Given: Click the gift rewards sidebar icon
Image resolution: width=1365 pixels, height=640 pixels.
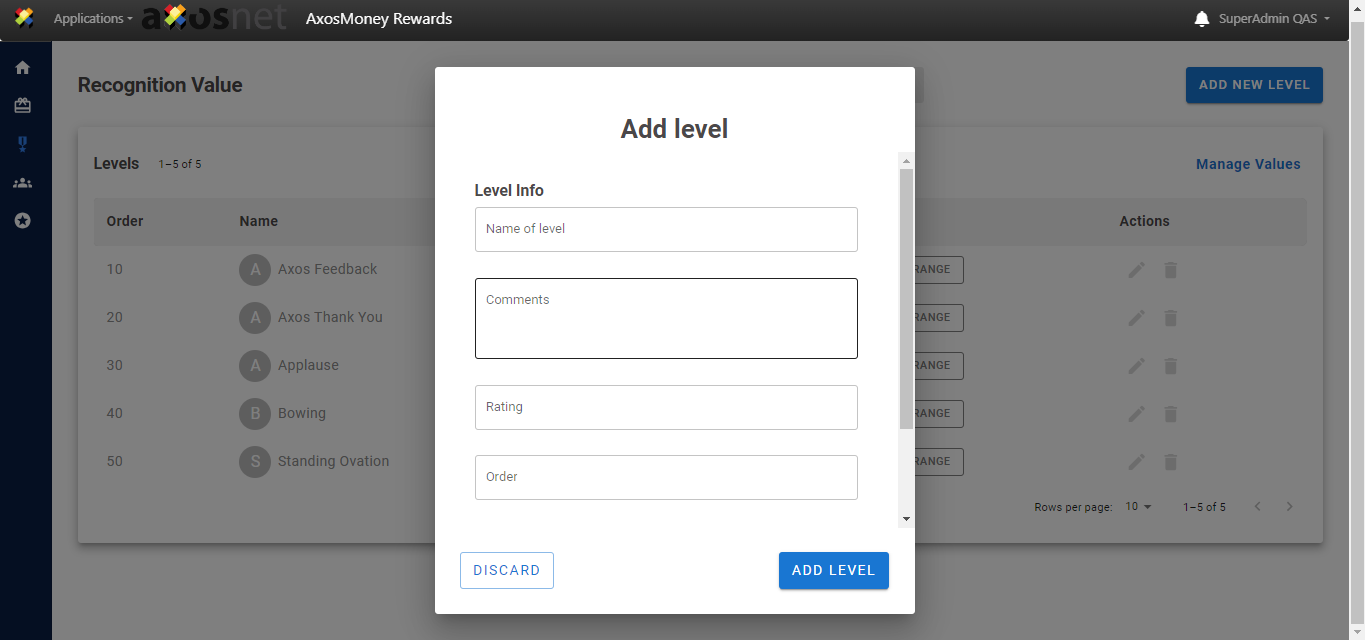Looking at the screenshot, I should (x=22, y=106).
